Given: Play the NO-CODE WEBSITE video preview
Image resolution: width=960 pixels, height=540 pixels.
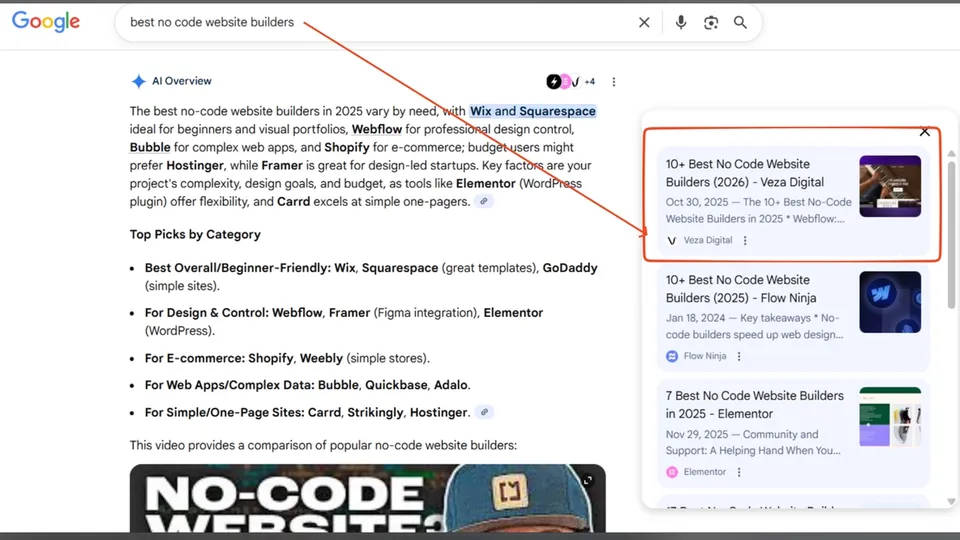Looking at the screenshot, I should pyautogui.click(x=367, y=498).
